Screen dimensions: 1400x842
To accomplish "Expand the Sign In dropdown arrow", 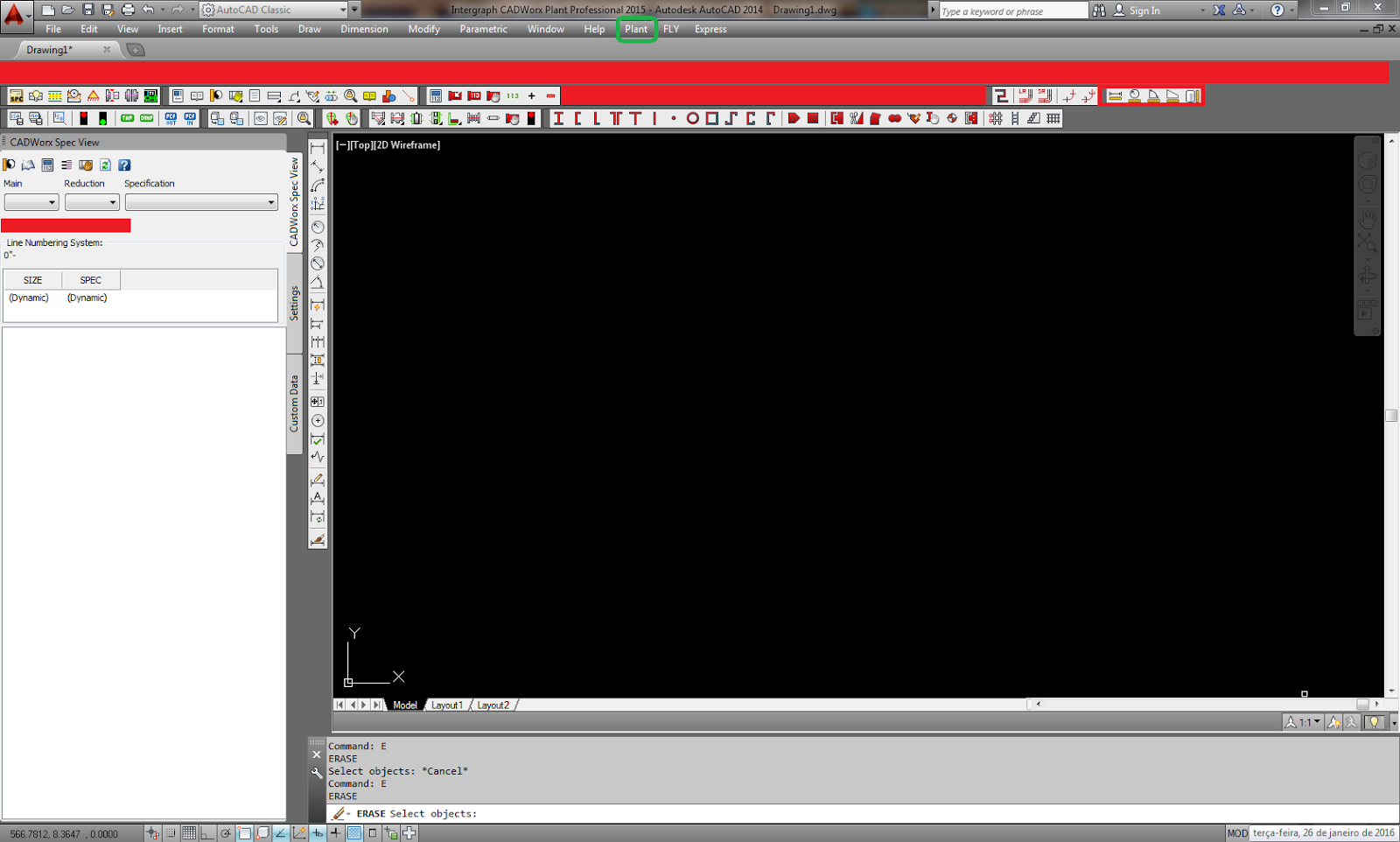I will [x=1202, y=11].
